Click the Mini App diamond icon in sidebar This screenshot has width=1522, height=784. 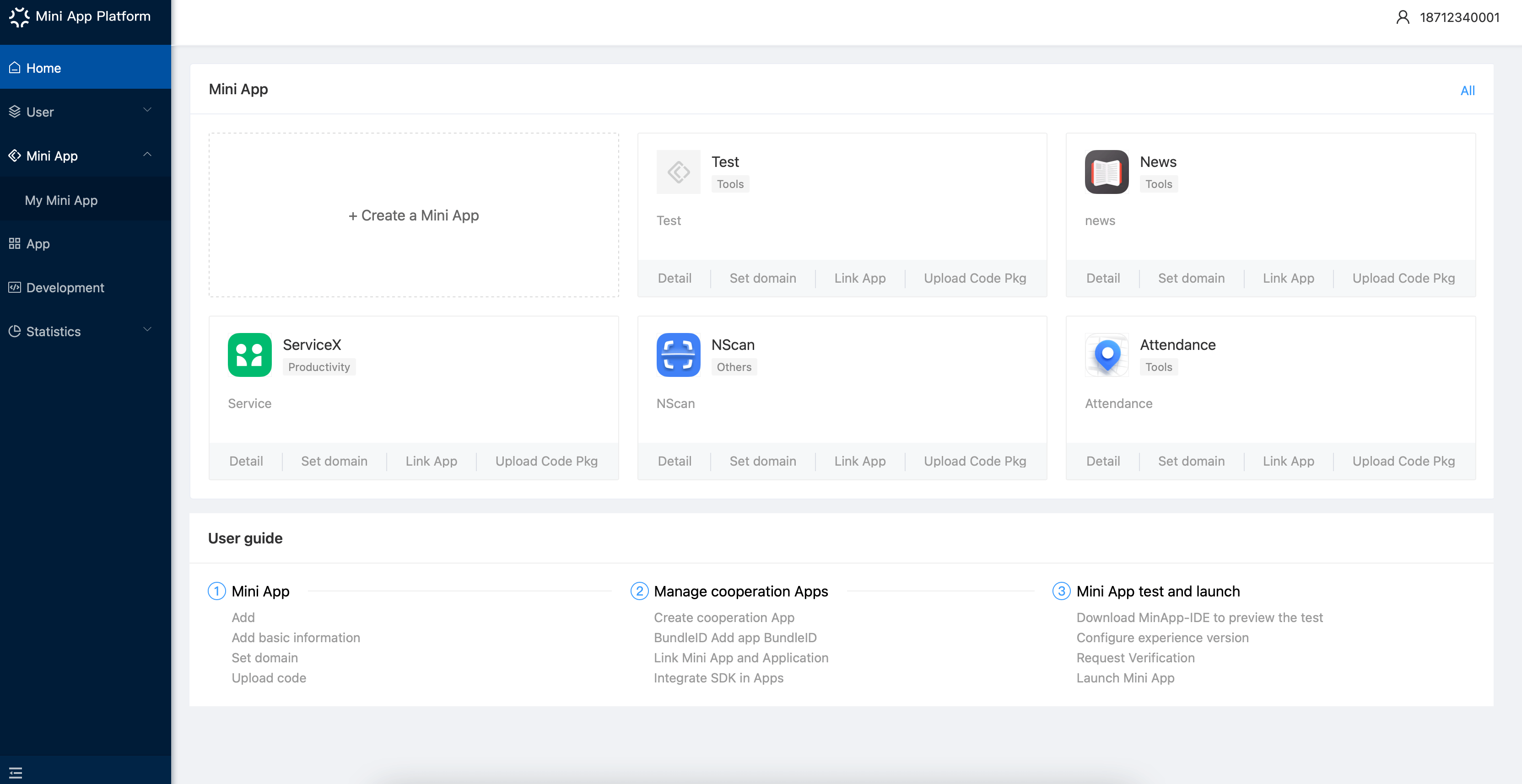tap(15, 156)
